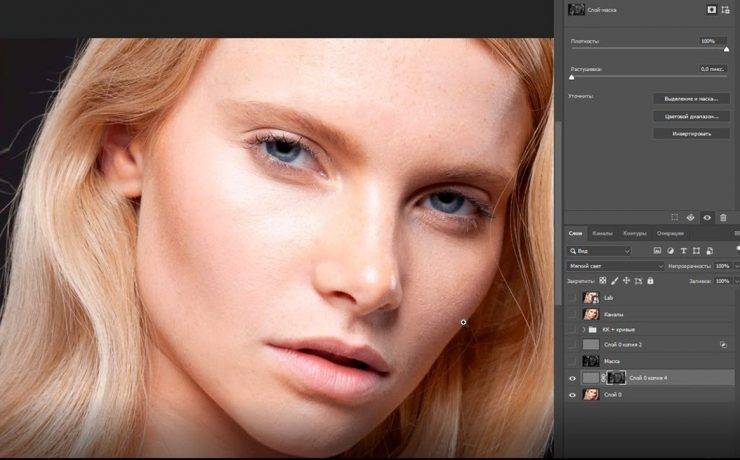Select the pixel mask icon in Properties
Screen dimensions: 740x460
[712, 9]
